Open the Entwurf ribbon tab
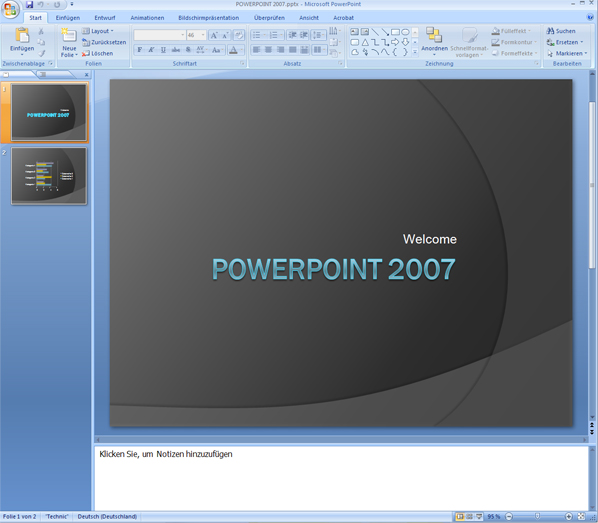This screenshot has width=598, height=523. [x=105, y=18]
